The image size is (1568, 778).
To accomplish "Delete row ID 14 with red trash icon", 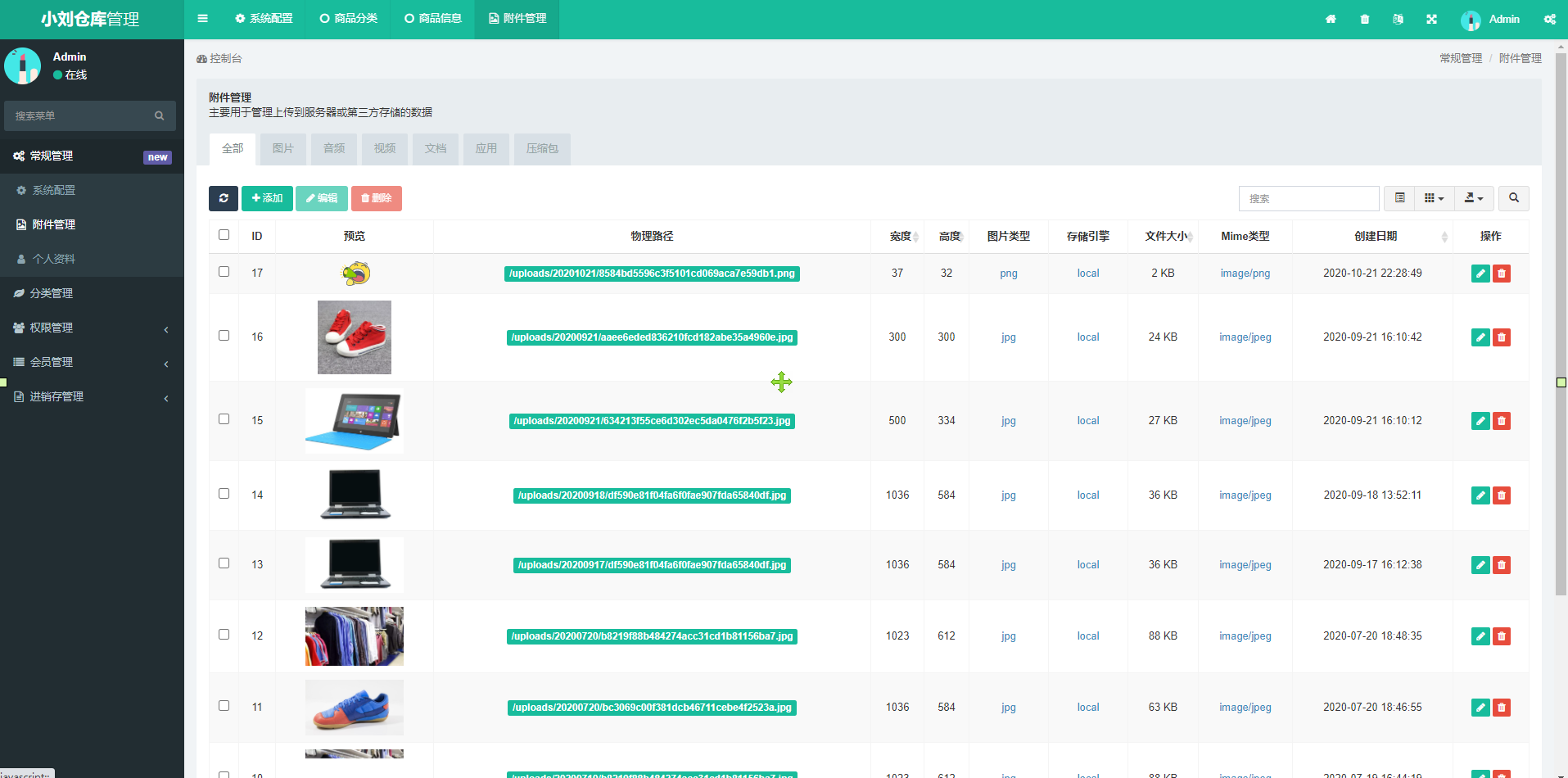I will (1502, 495).
